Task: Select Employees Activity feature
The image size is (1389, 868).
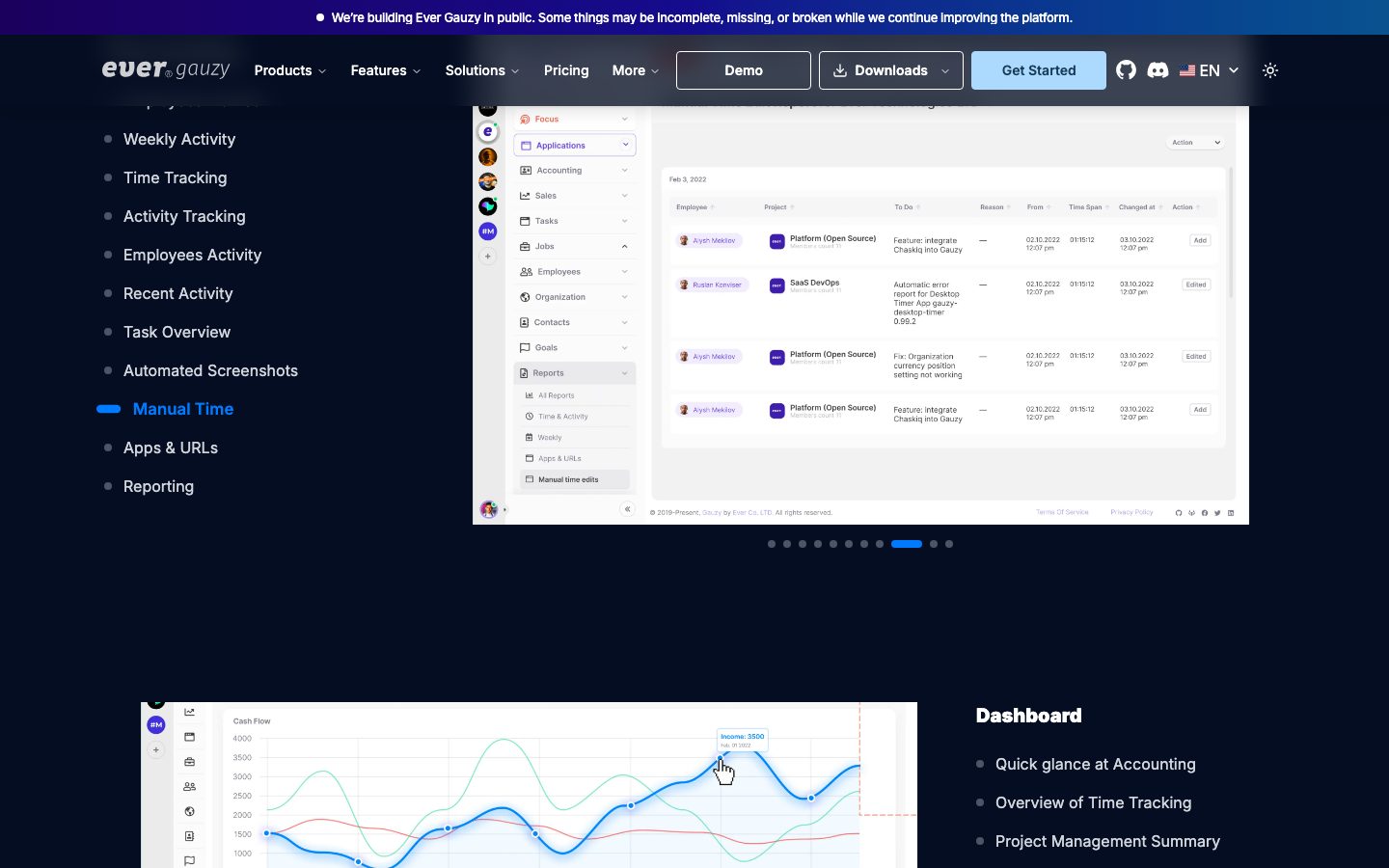Action: pyautogui.click(x=193, y=255)
